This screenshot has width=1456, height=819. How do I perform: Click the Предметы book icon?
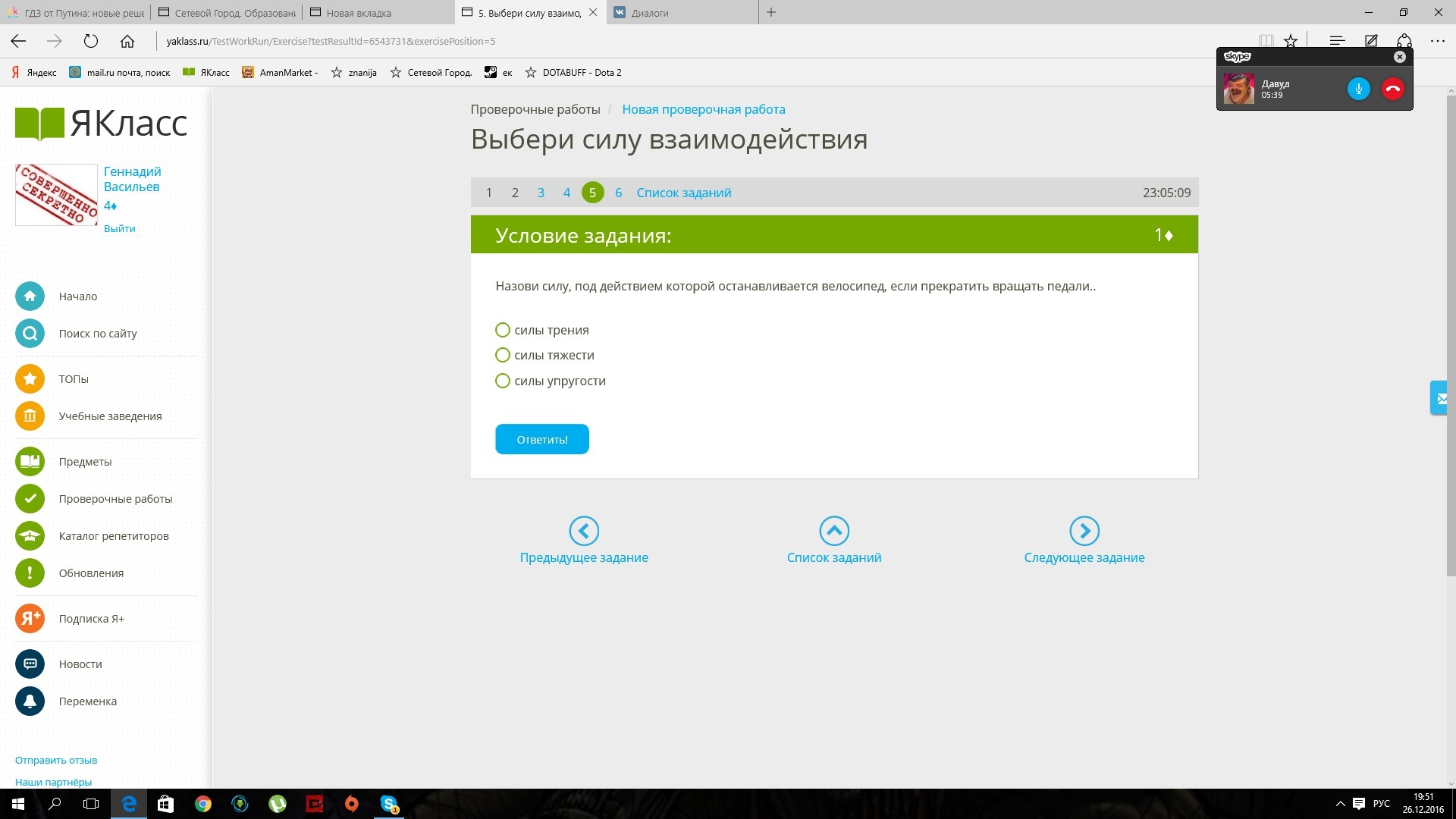click(x=30, y=462)
